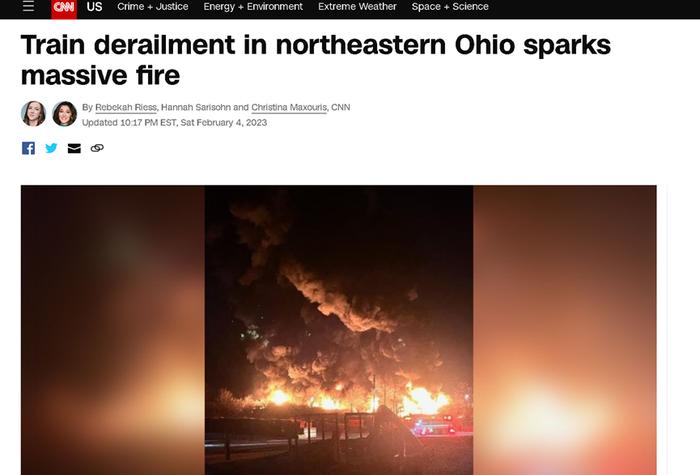The height and width of the screenshot is (475, 700).
Task: Click second author avatar photo
Action: click(x=64, y=113)
